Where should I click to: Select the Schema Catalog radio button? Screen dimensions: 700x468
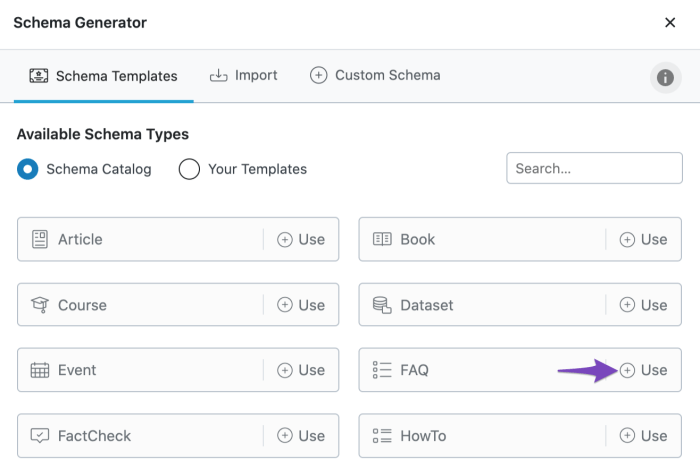[28, 169]
